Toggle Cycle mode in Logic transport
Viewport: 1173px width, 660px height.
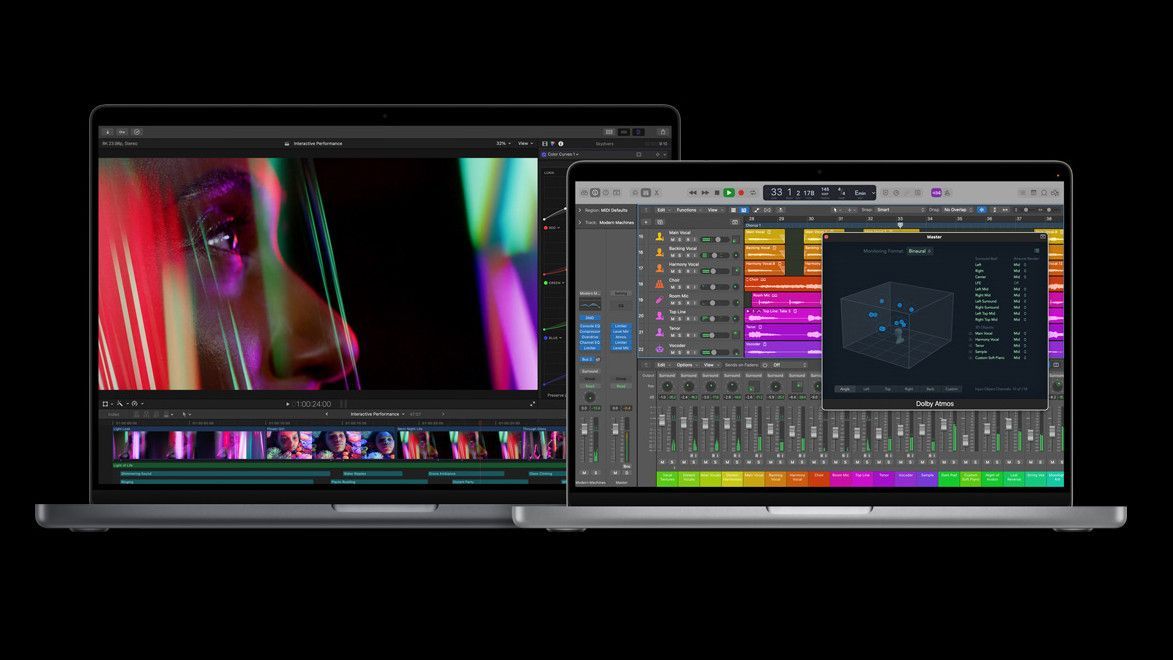(x=753, y=193)
